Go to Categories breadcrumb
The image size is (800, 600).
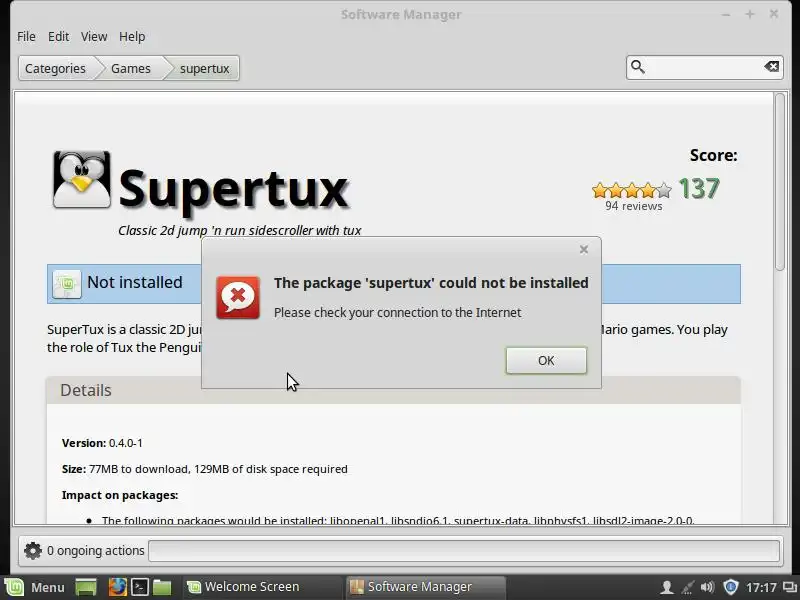click(x=55, y=68)
